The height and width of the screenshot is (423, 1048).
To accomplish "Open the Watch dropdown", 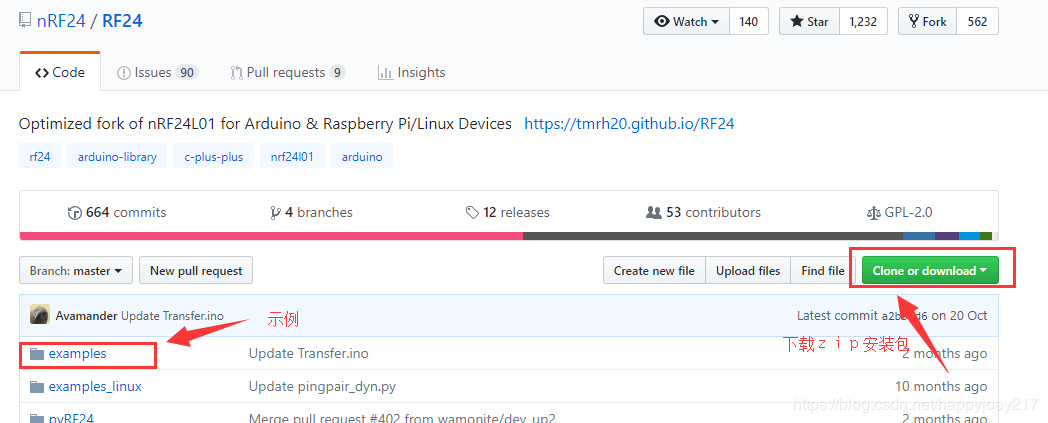I will (x=687, y=22).
